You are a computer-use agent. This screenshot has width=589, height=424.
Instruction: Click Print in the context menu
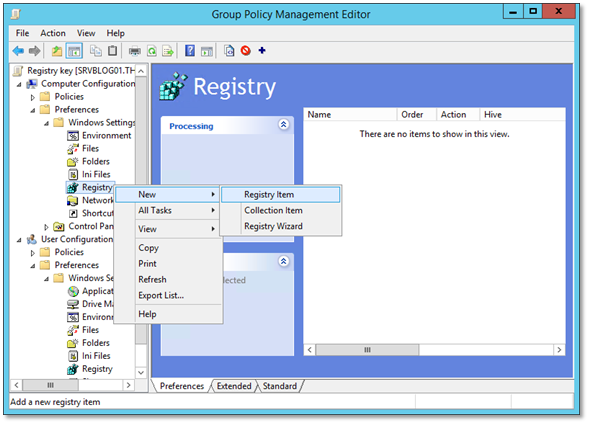tap(169, 264)
